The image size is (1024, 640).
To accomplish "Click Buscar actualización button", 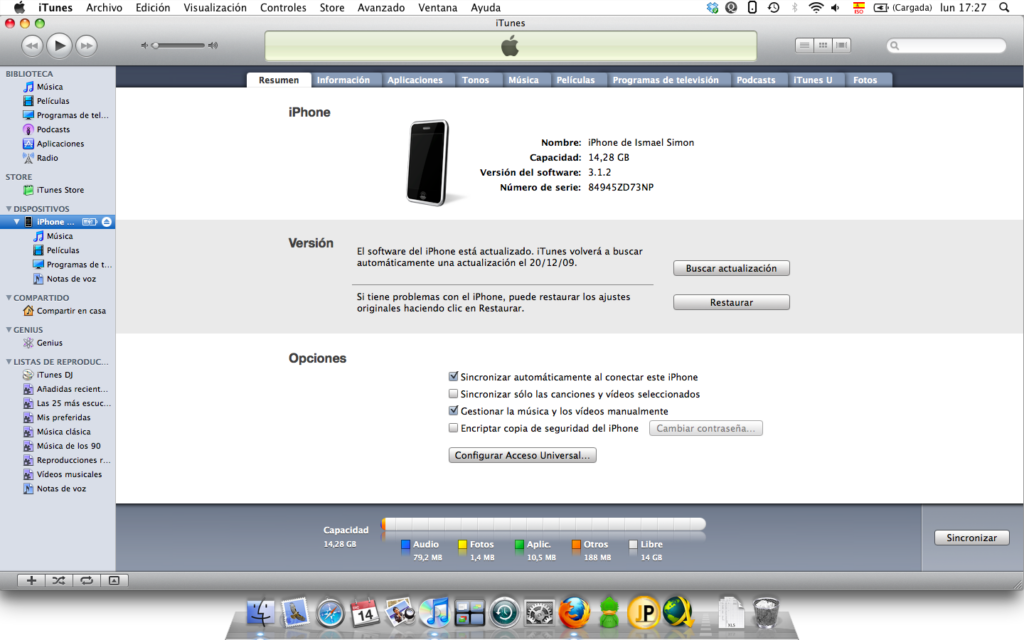I will (731, 268).
